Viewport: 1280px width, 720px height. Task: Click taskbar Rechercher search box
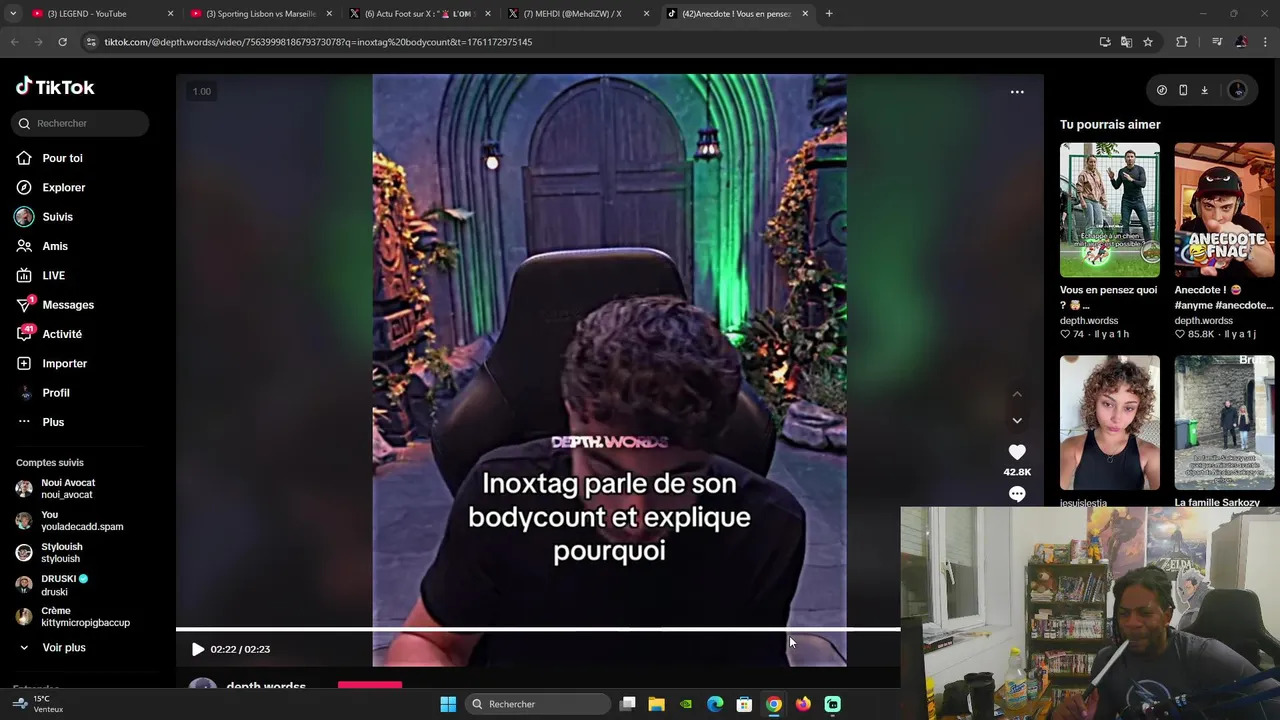coord(539,704)
